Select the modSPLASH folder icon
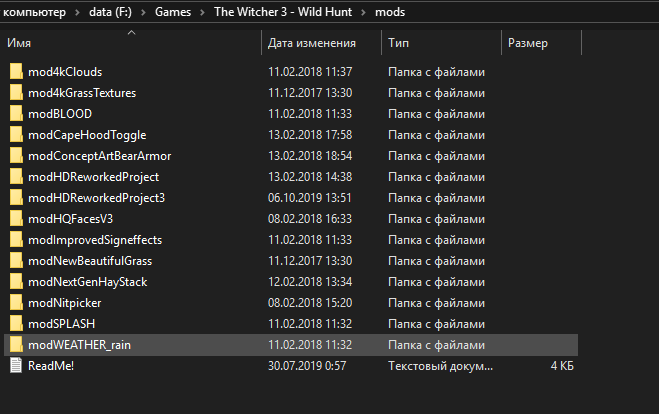 (16, 324)
